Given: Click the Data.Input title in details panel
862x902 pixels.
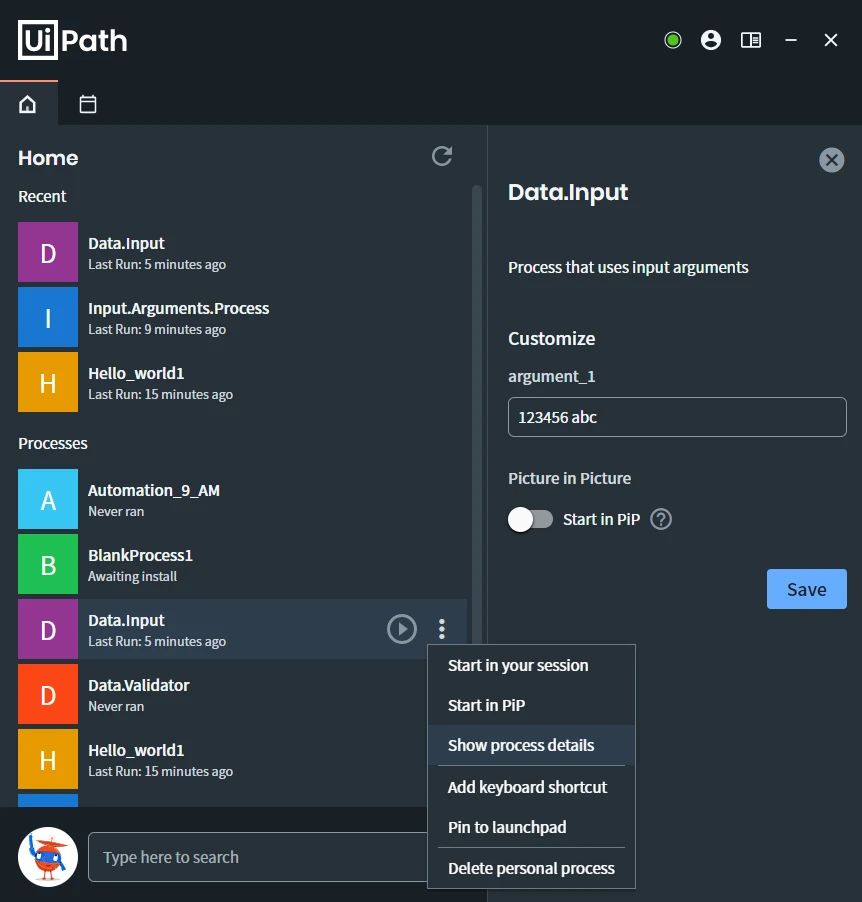Looking at the screenshot, I should [x=568, y=192].
